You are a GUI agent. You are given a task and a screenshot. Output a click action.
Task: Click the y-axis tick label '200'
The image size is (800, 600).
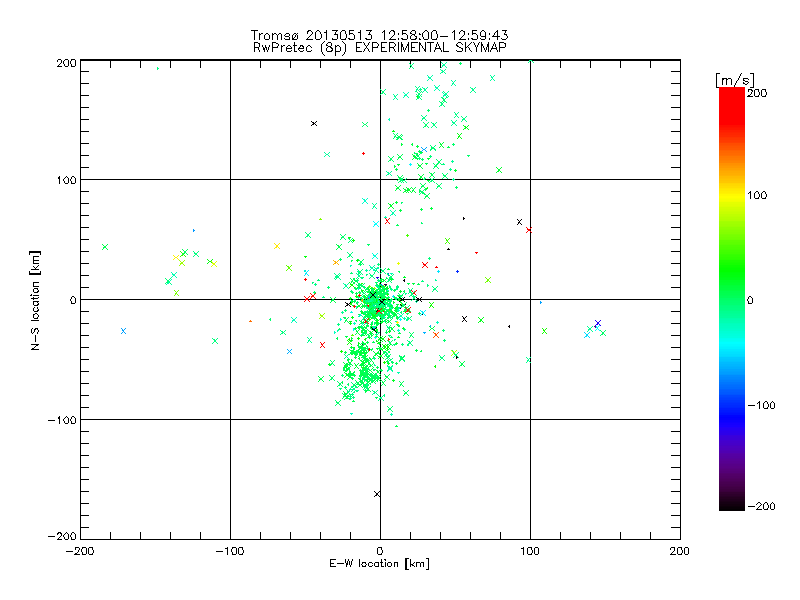(66, 63)
